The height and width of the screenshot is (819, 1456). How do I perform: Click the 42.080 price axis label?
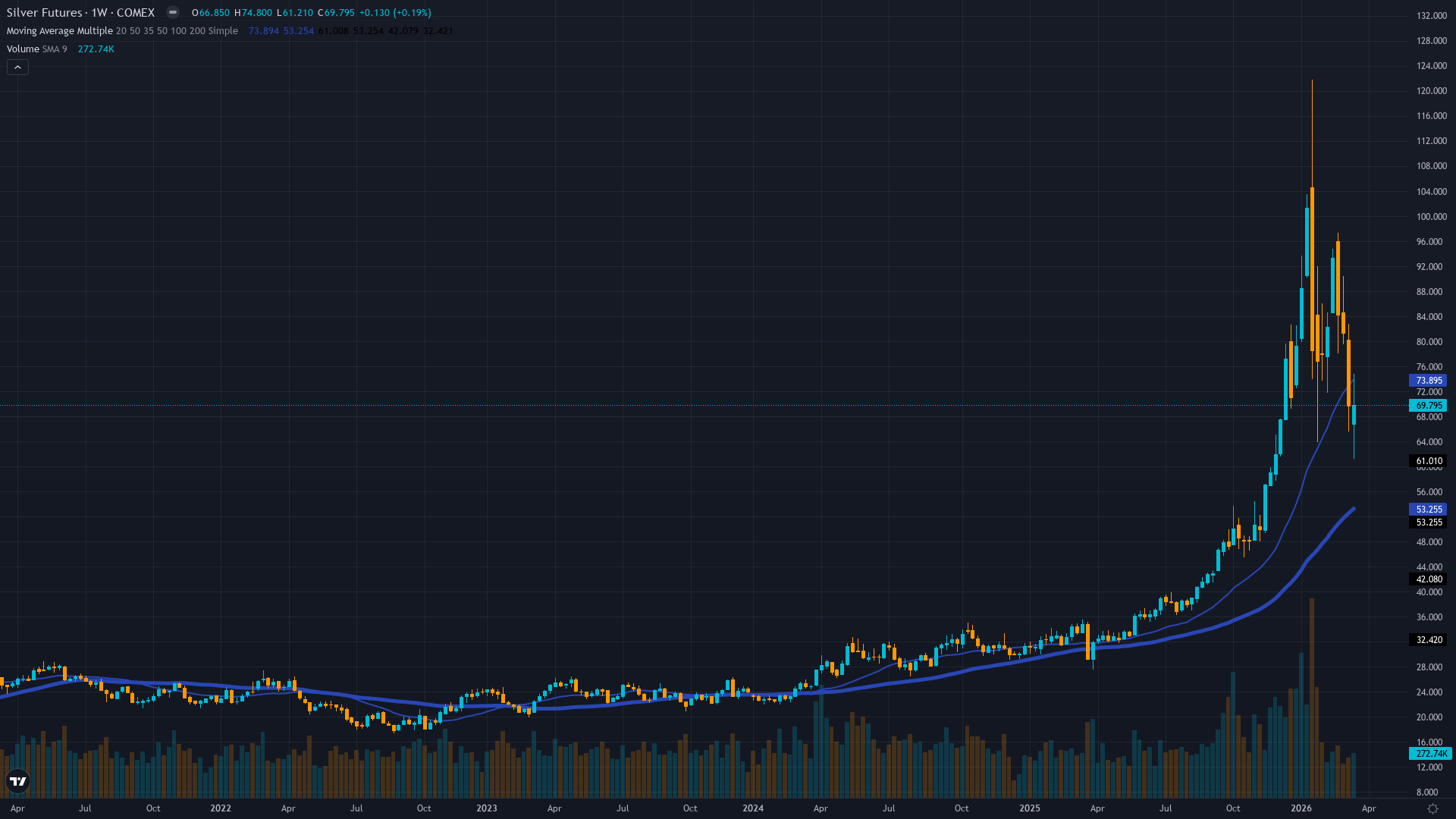click(x=1429, y=579)
